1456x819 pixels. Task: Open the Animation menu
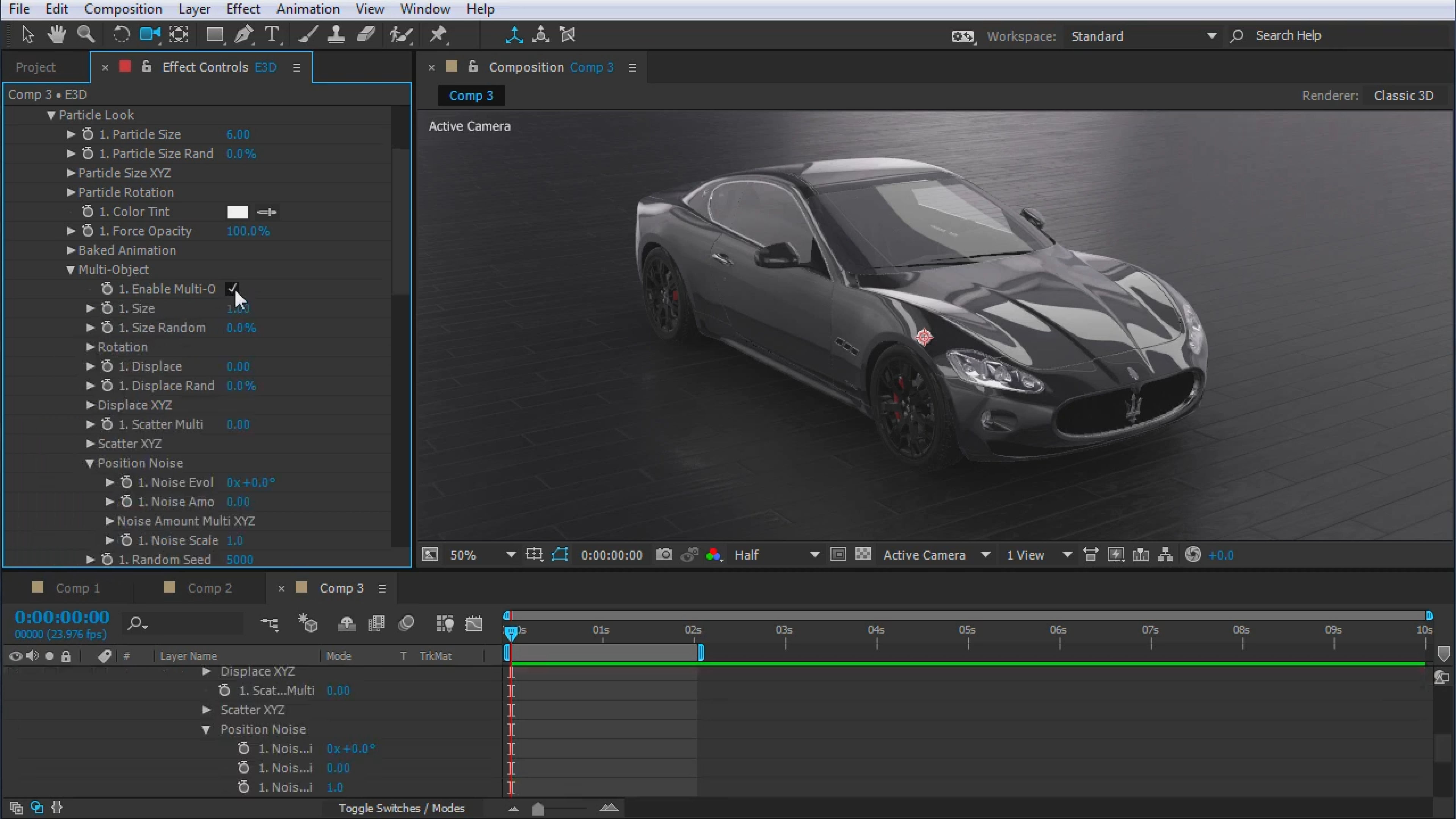[x=308, y=9]
